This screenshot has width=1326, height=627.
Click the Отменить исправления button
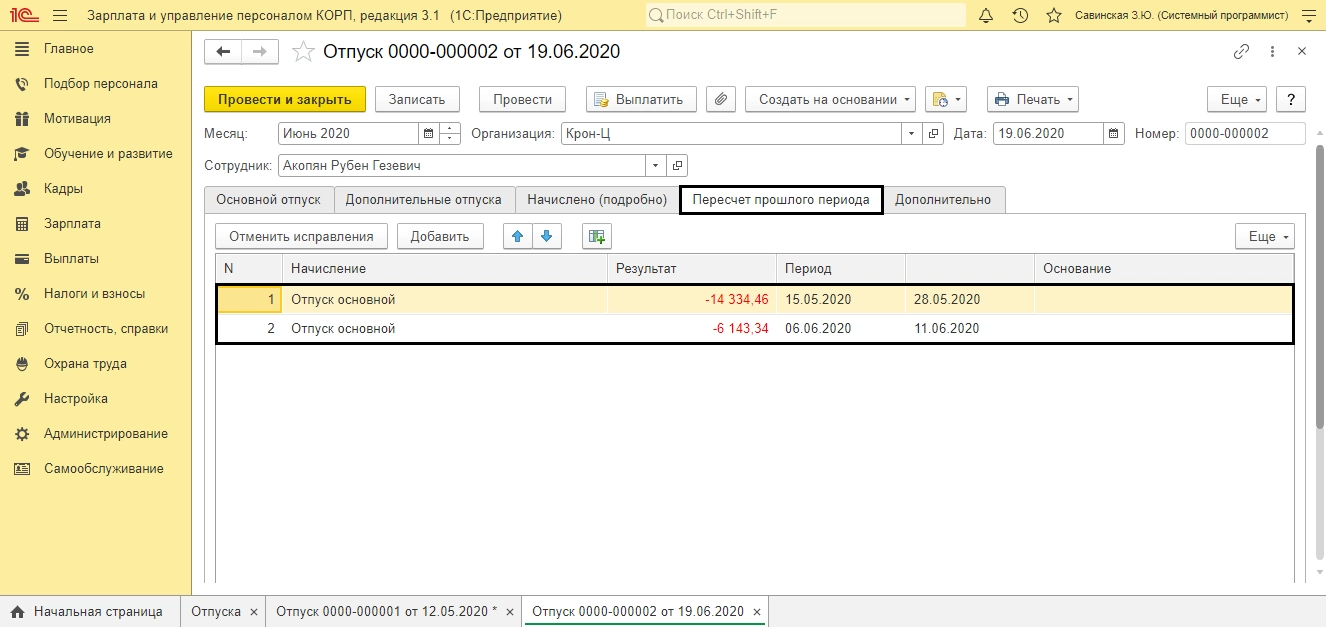coord(302,236)
